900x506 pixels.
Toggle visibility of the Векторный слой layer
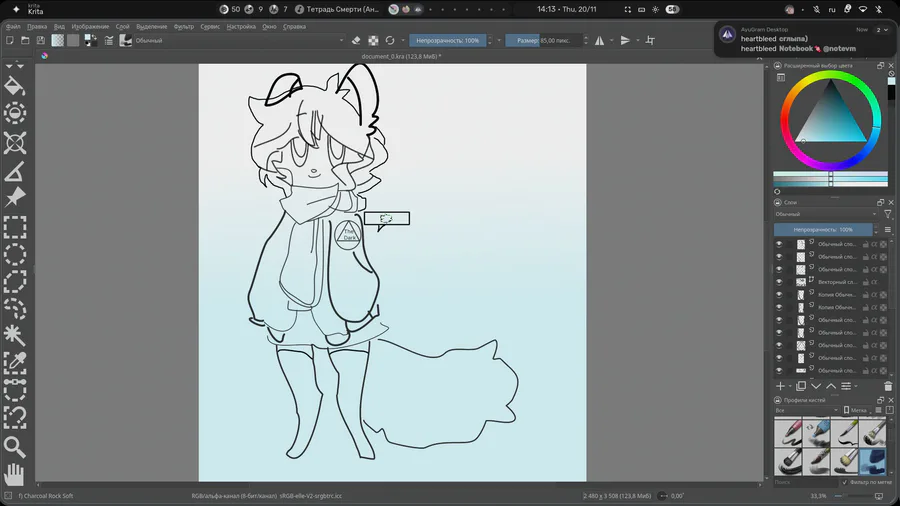point(779,282)
